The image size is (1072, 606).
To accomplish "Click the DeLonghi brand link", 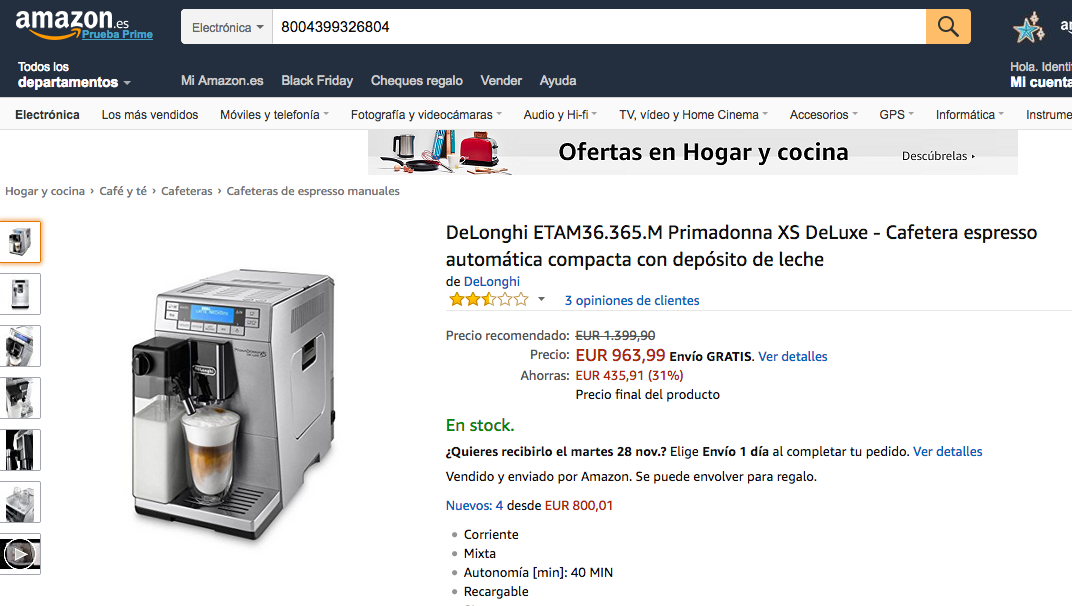I will [492, 282].
